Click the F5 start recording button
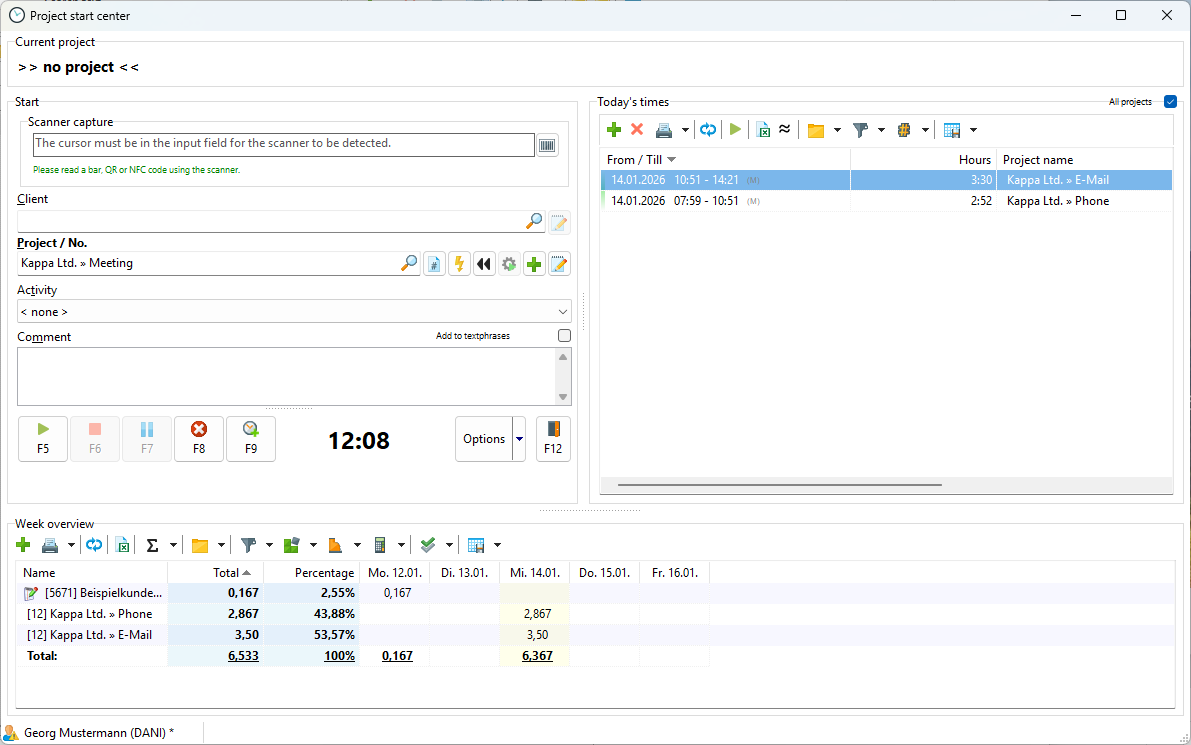Image resolution: width=1191 pixels, height=745 pixels. (x=43, y=438)
